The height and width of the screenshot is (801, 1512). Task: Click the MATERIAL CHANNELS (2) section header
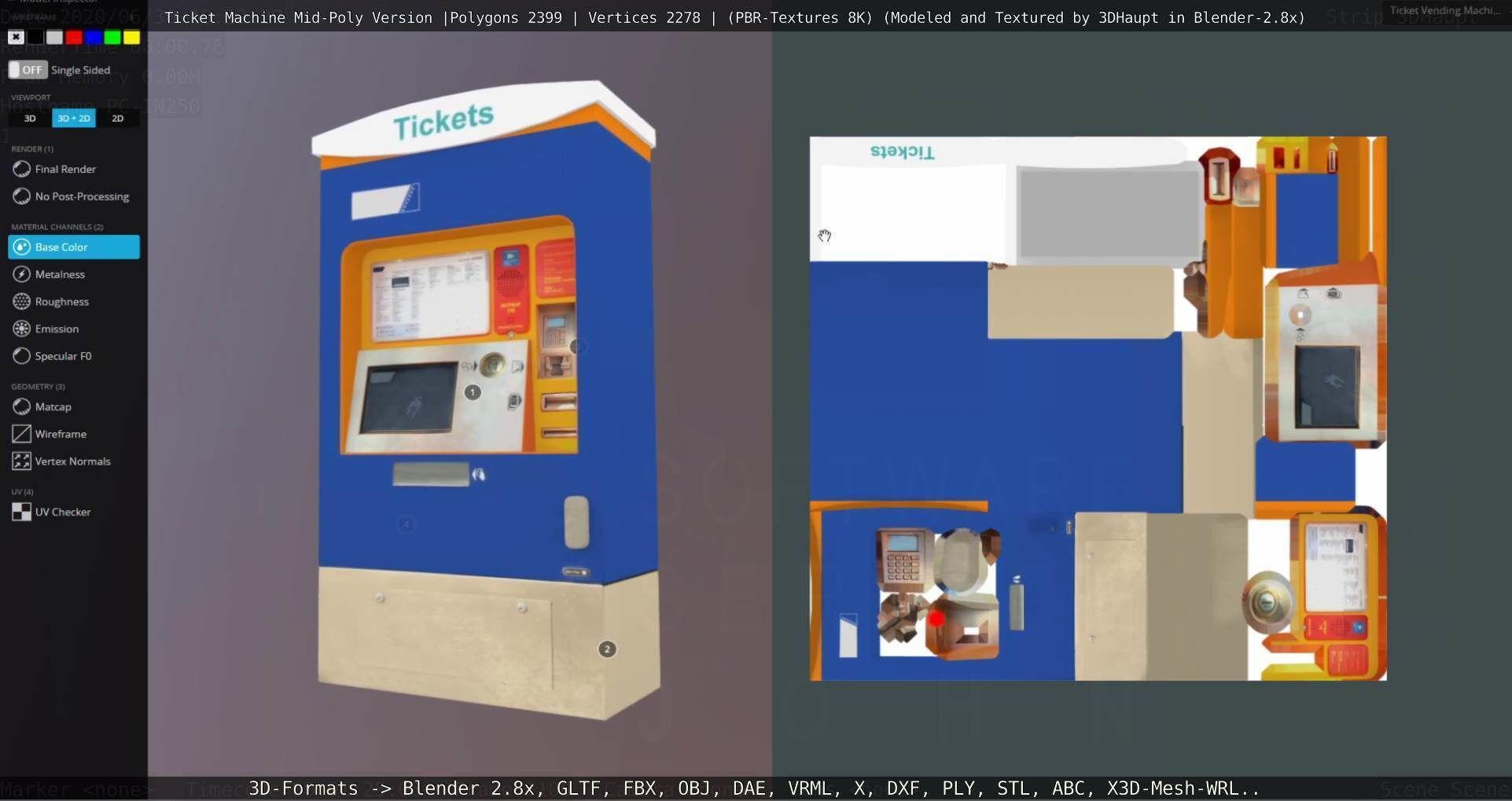(x=57, y=226)
